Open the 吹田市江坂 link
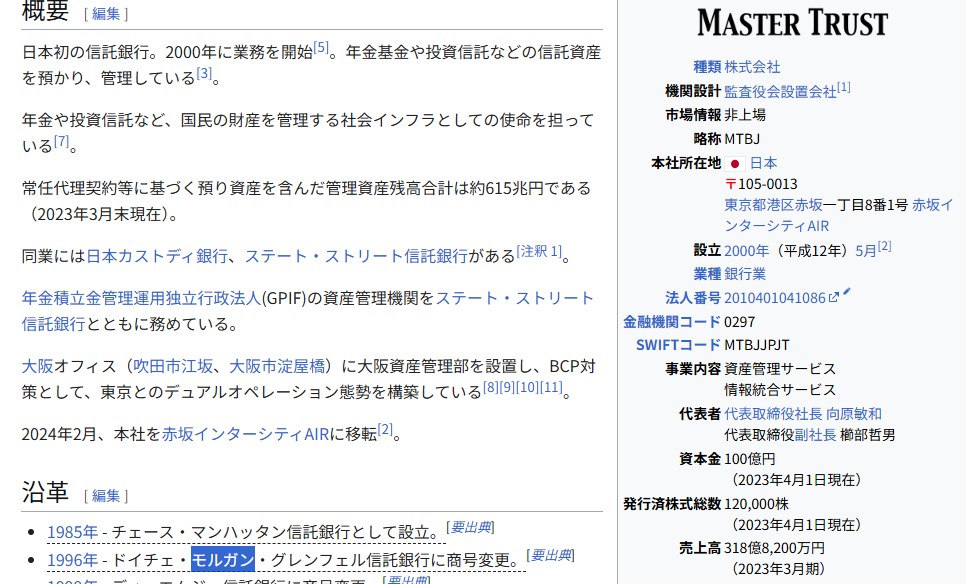966x584 pixels. click(x=173, y=367)
